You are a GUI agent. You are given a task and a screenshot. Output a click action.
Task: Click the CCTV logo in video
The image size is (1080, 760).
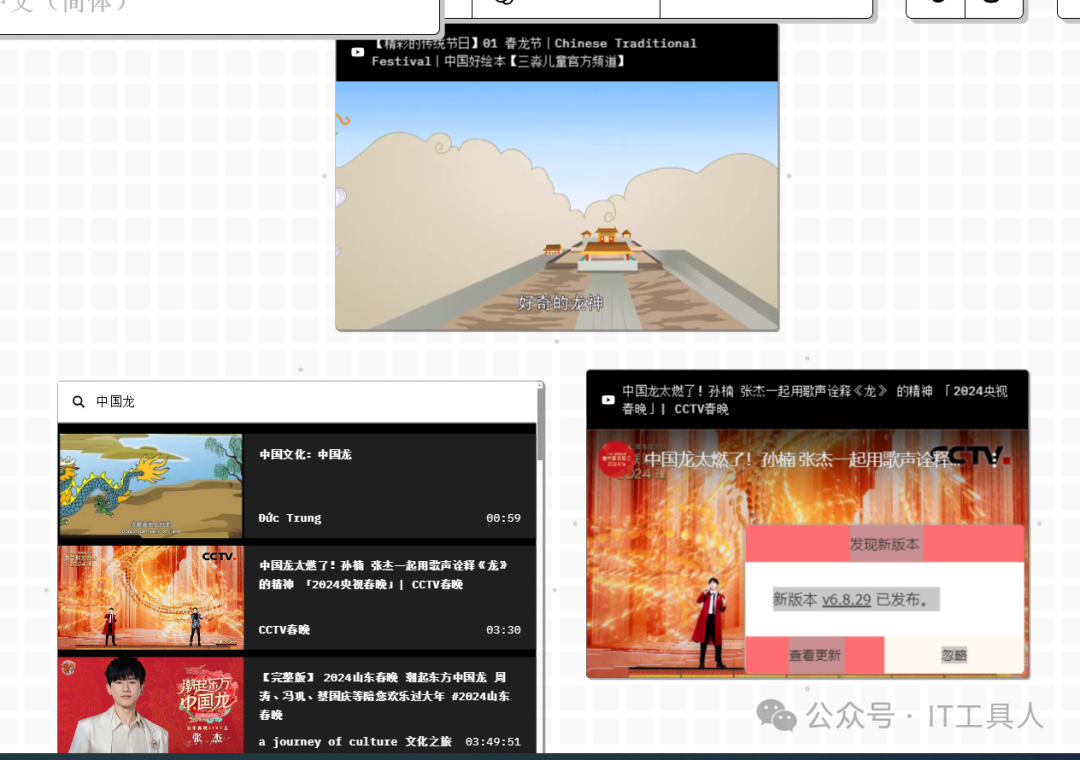970,455
